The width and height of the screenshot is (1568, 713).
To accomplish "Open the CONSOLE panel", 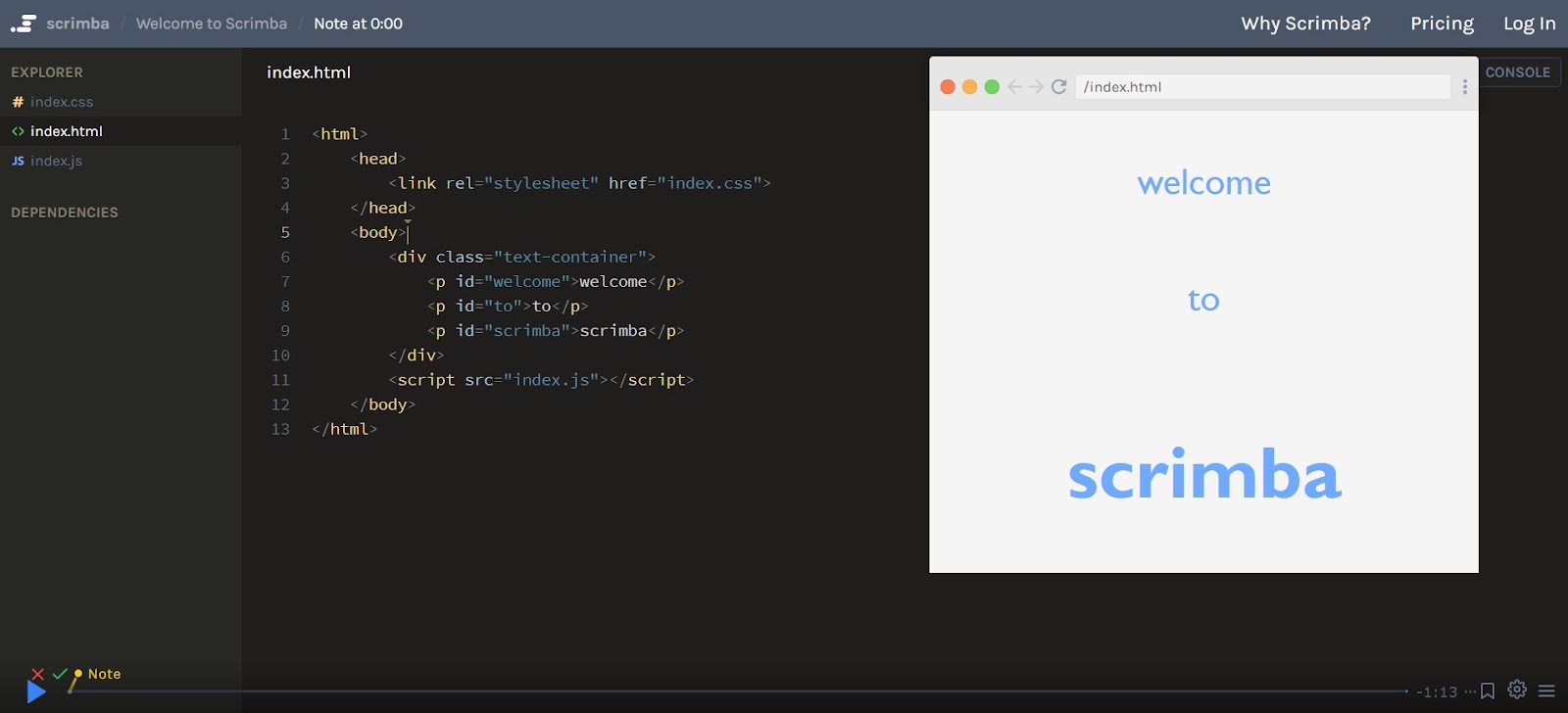I will pyautogui.click(x=1518, y=72).
